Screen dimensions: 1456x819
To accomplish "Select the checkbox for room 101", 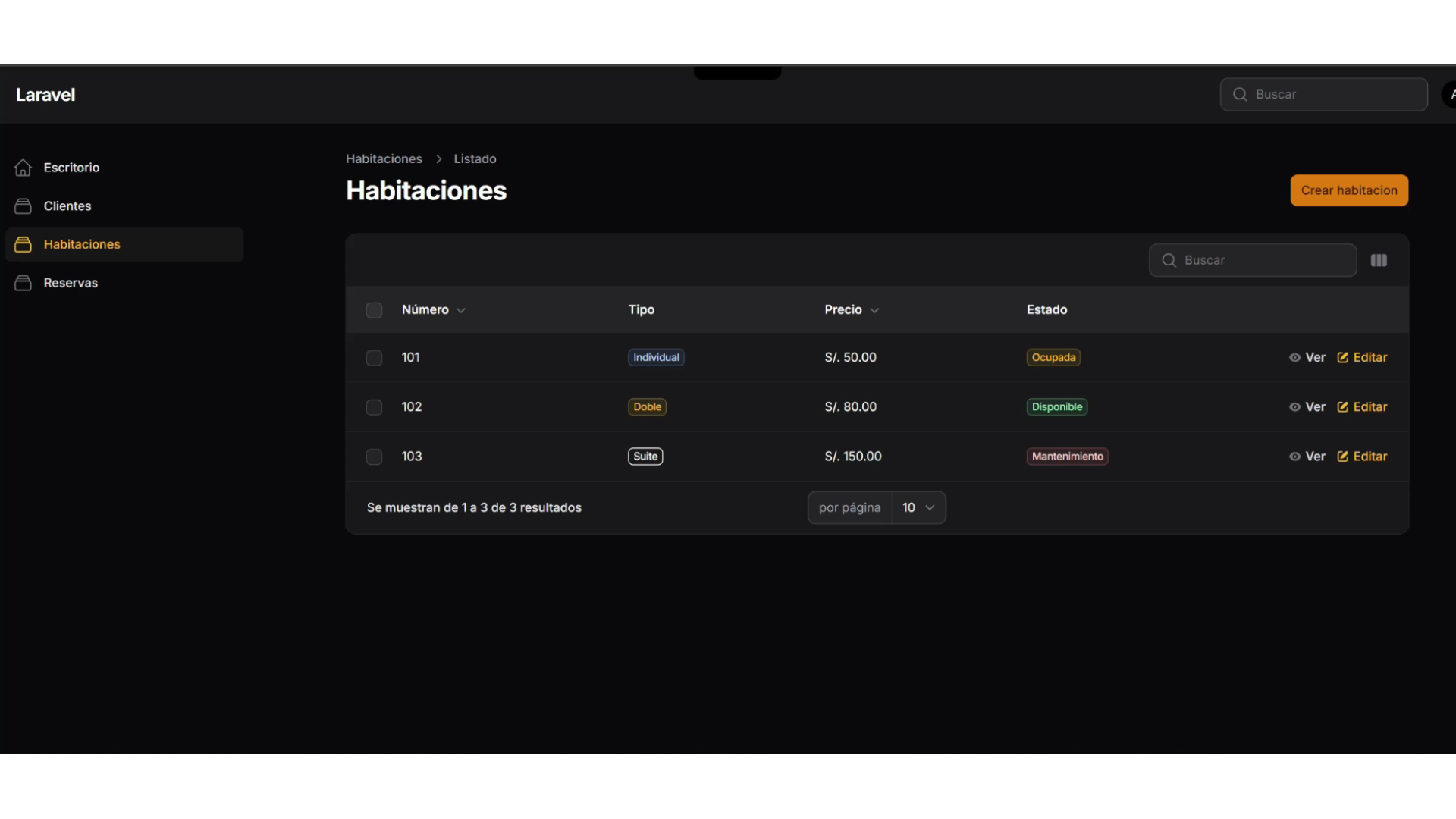I will point(374,358).
